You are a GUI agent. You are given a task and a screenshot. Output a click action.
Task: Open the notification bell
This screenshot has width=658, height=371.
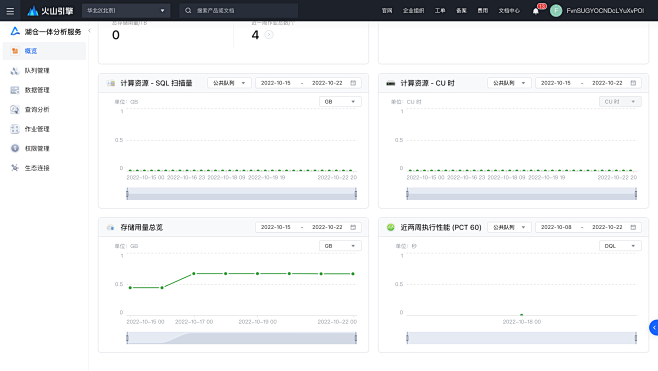[x=536, y=11]
